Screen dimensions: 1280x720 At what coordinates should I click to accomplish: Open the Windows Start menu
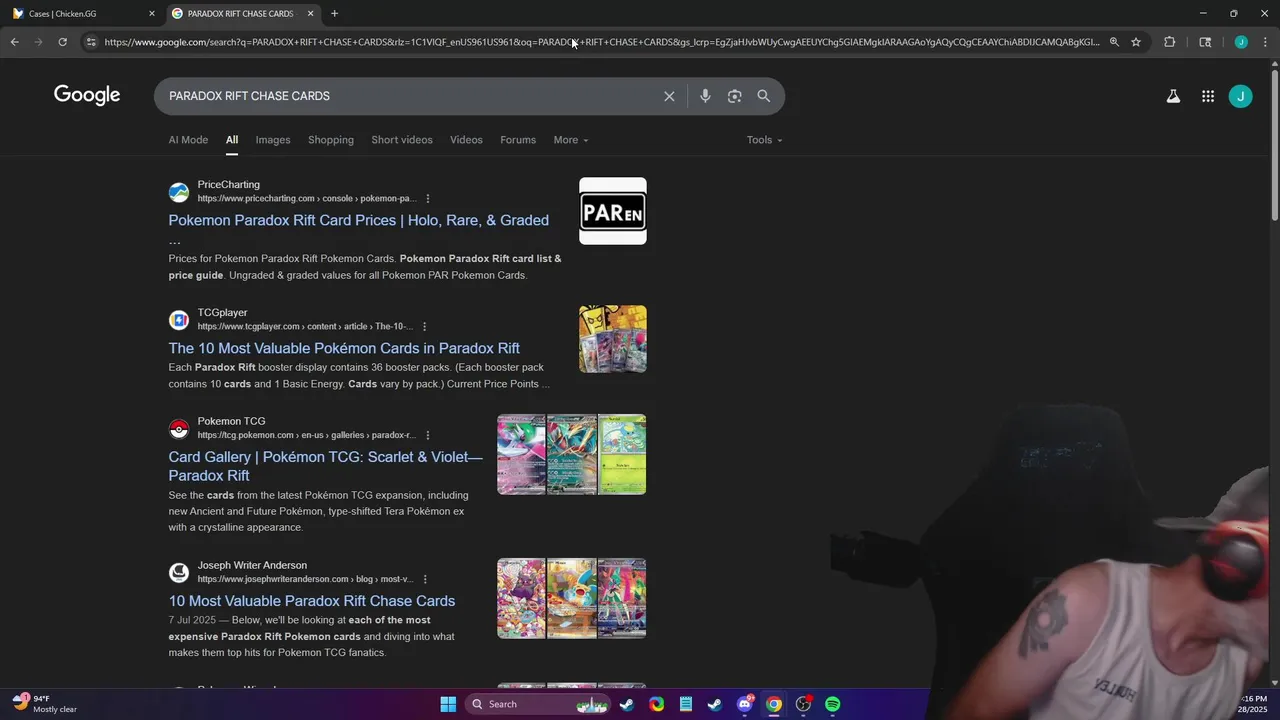coord(448,704)
